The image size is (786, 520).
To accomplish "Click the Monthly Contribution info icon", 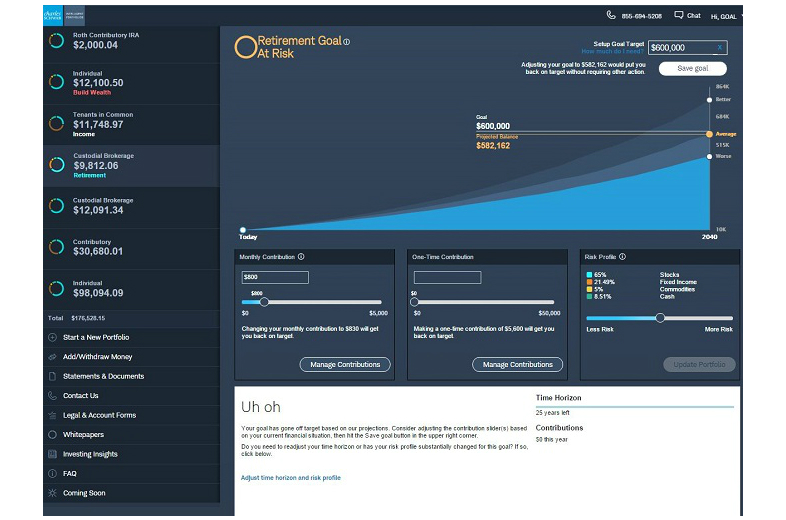I will pos(301,257).
